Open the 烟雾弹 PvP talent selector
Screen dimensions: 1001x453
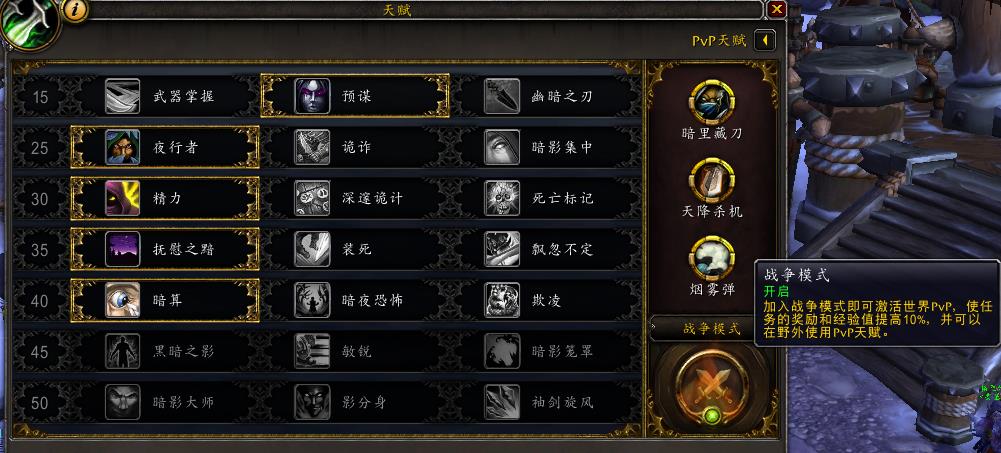[x=712, y=258]
